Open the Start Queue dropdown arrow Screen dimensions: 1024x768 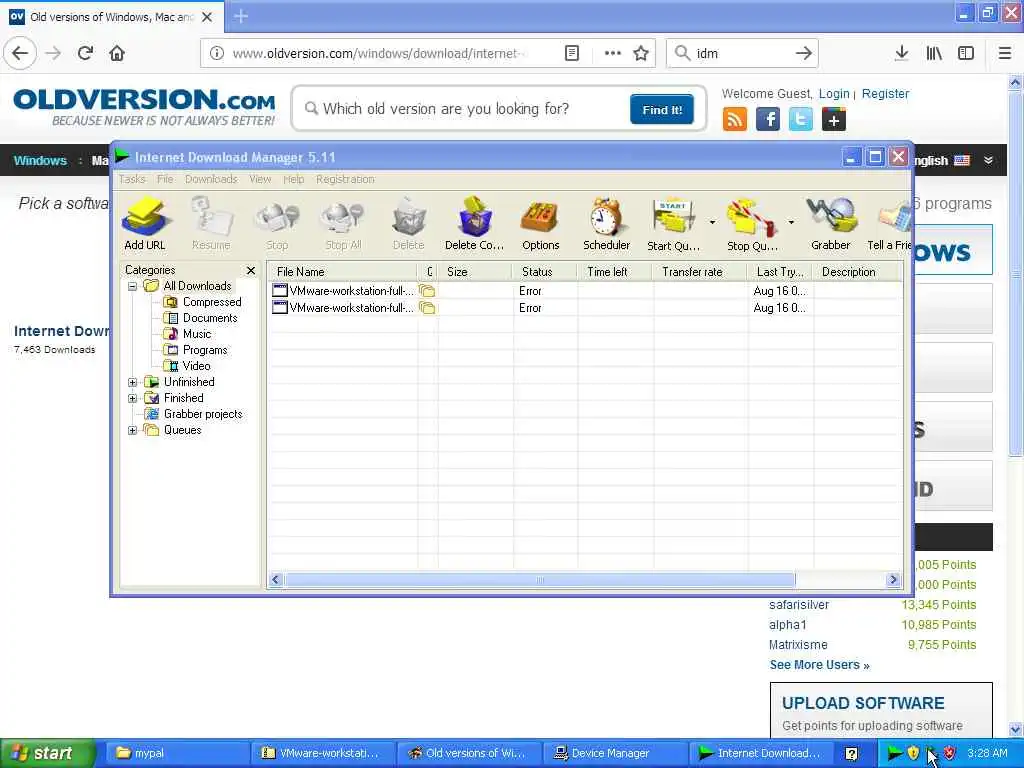pyautogui.click(x=712, y=223)
